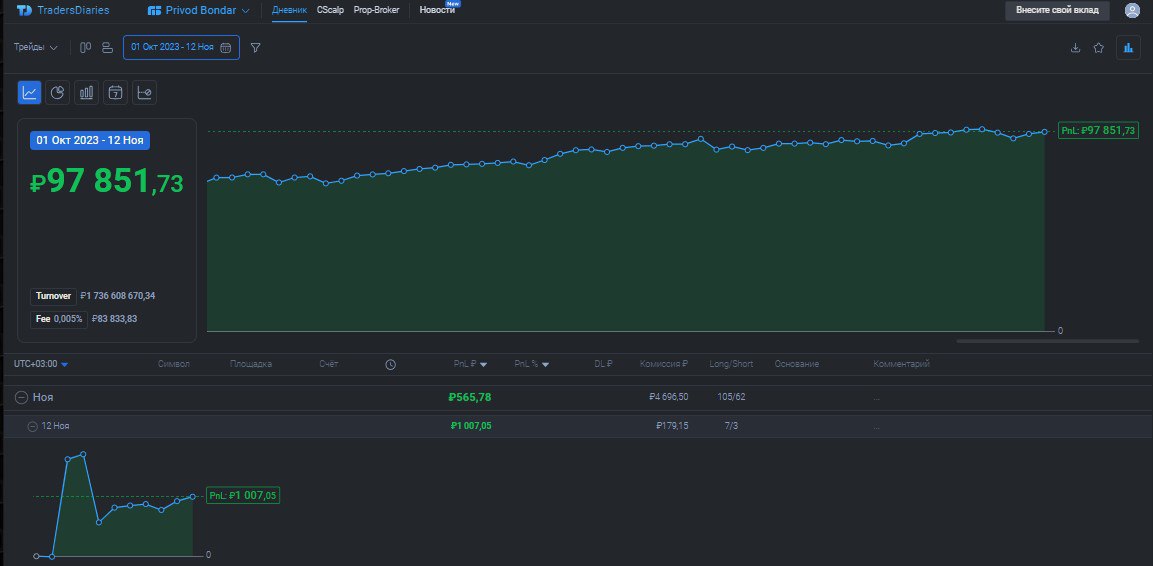
Task: Click the horizontal chart scrollbar
Action: click(1047, 341)
